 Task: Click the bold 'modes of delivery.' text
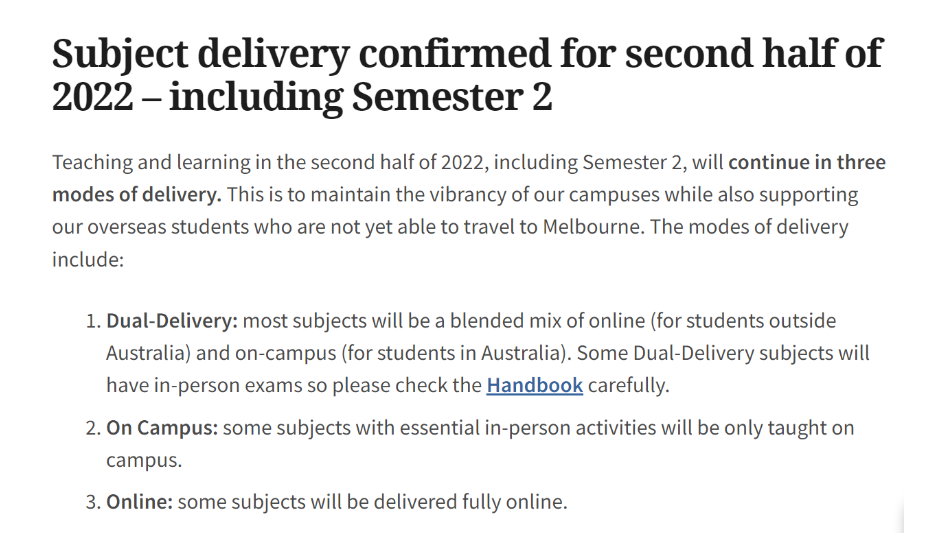tap(137, 194)
